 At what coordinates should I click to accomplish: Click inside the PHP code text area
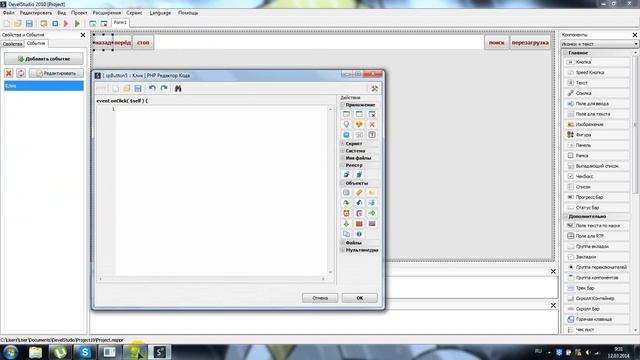click(x=222, y=191)
